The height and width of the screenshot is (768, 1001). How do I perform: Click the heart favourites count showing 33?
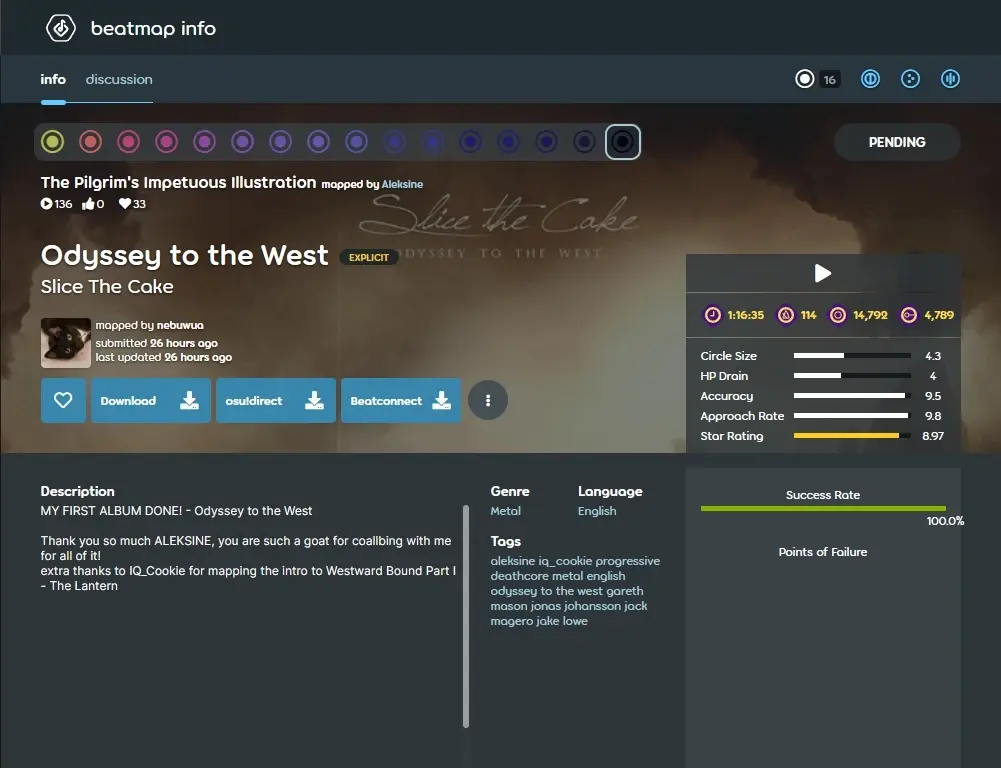coord(132,204)
